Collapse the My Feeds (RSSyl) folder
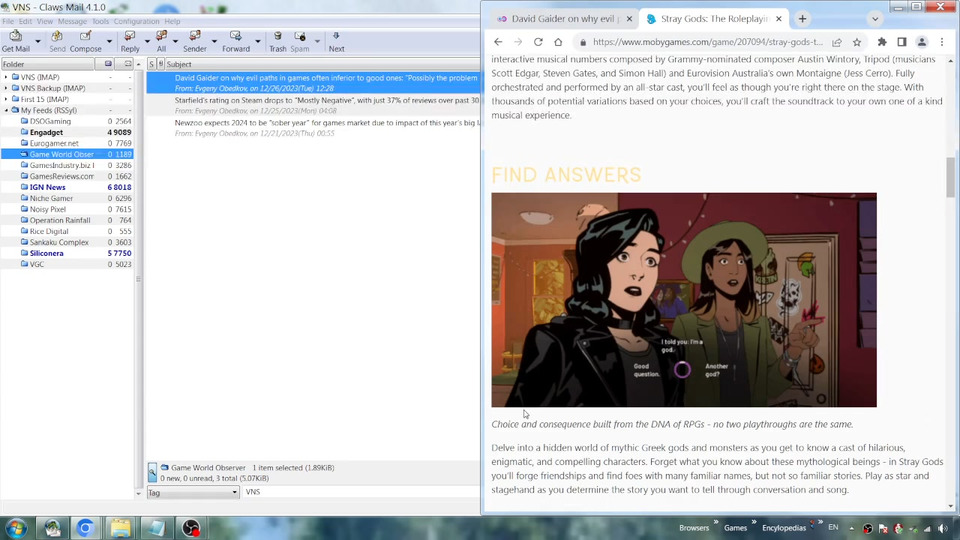The width and height of the screenshot is (960, 540). (6, 110)
